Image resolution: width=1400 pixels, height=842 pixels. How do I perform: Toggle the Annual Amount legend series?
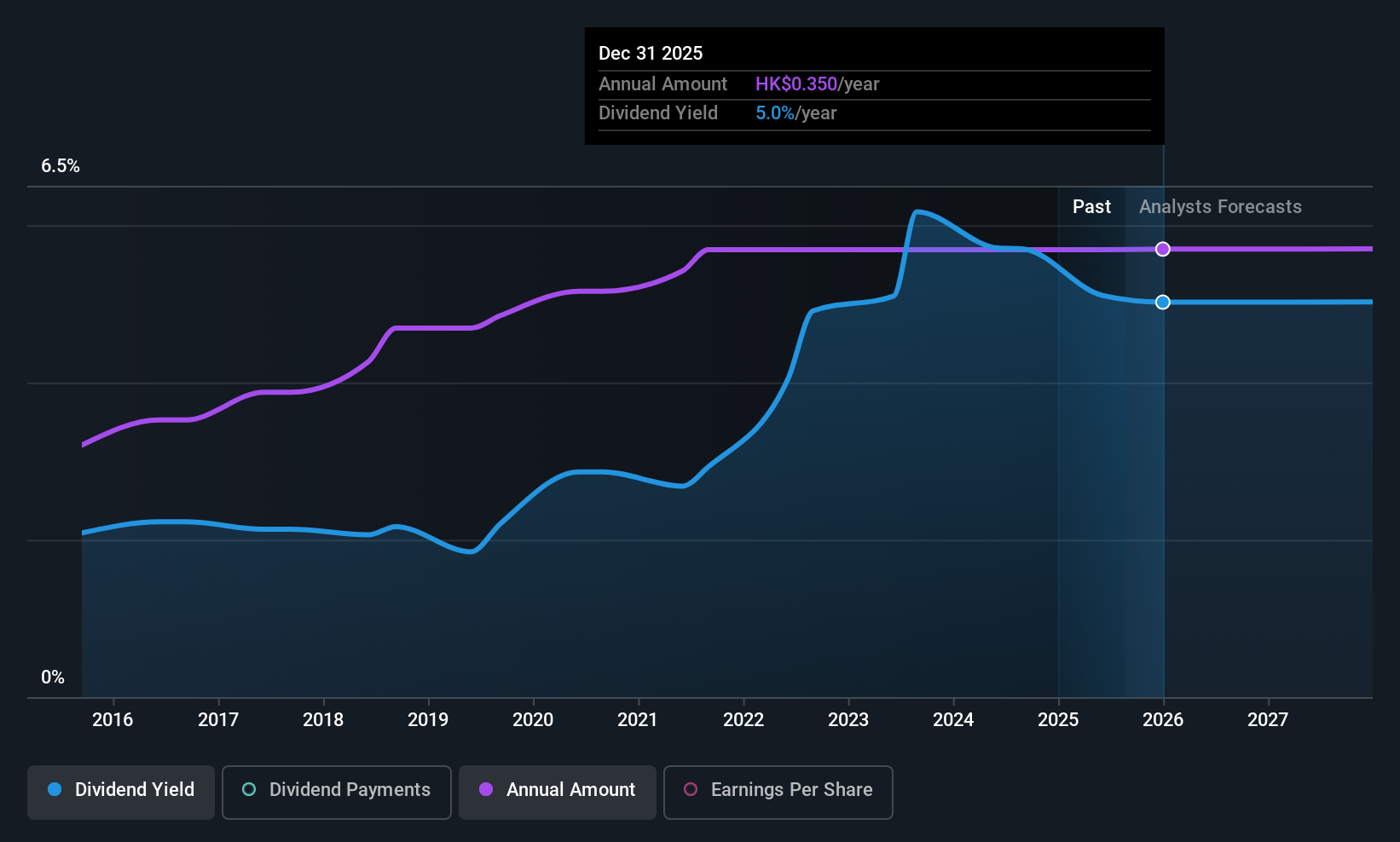(558, 790)
